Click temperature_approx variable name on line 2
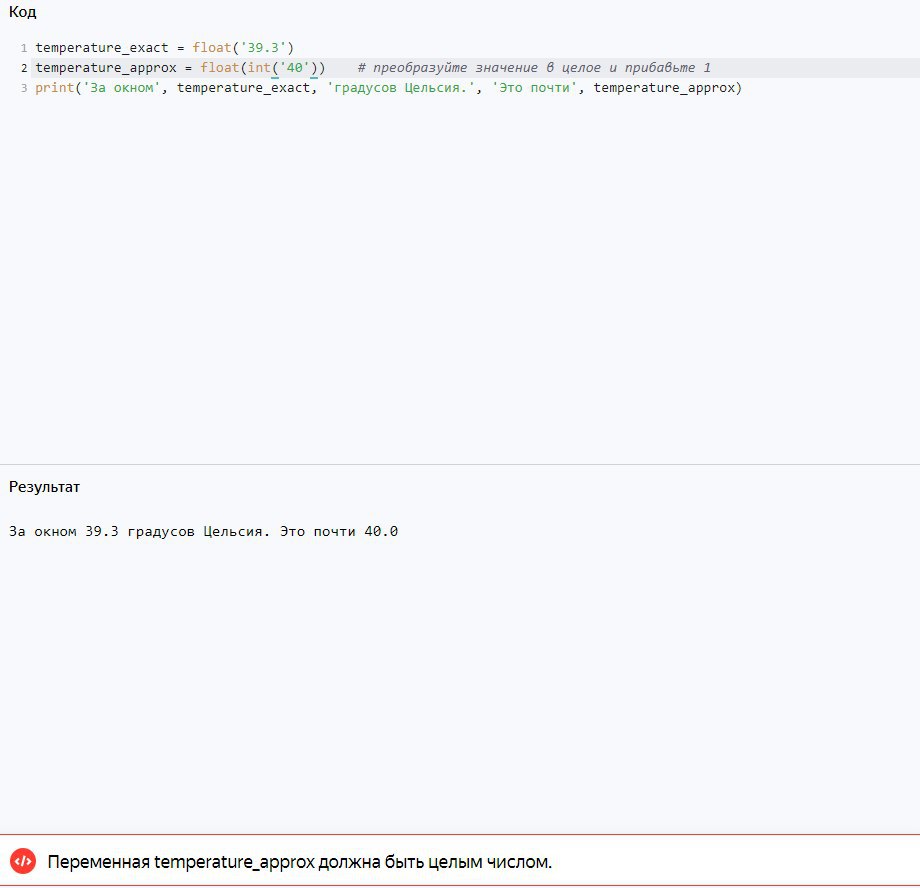The height and width of the screenshot is (888, 920). coord(106,68)
